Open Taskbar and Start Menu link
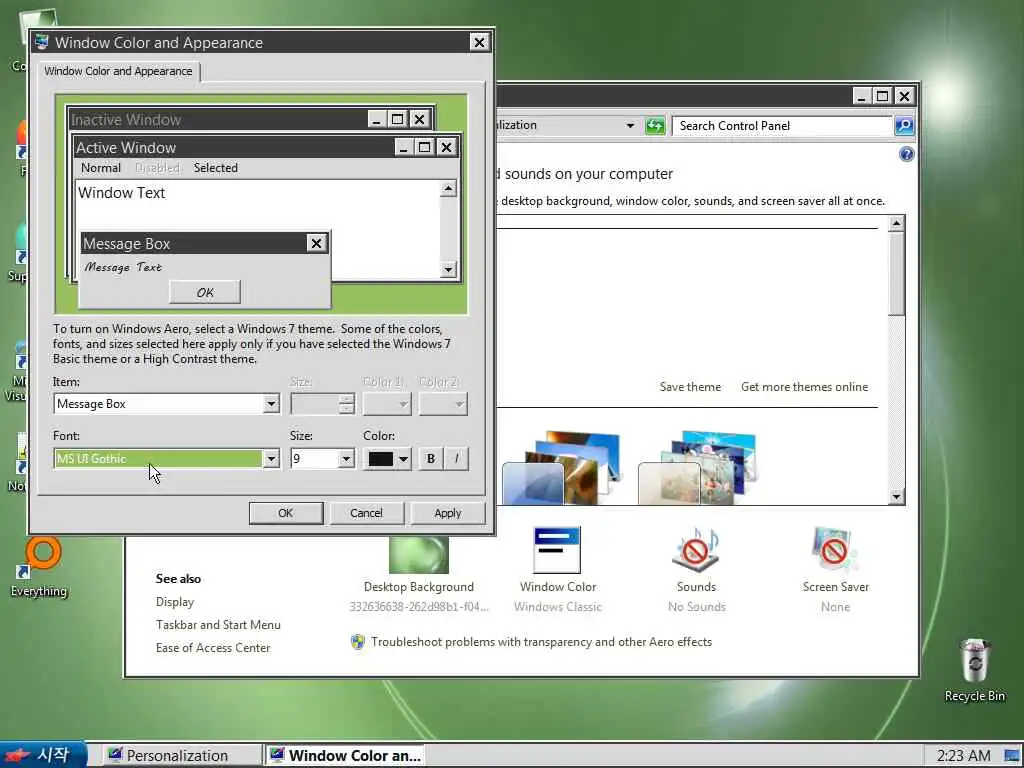This screenshot has width=1024, height=768. 218,624
